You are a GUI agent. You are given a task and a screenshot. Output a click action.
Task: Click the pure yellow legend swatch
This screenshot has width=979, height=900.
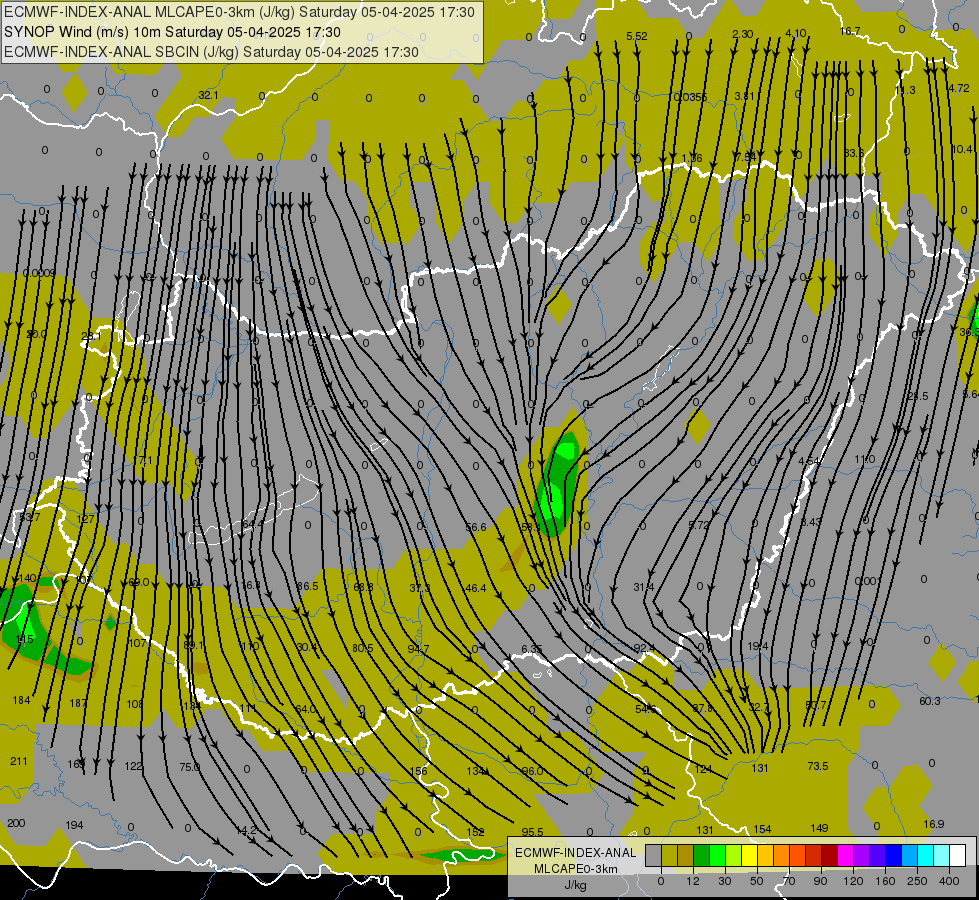coord(749,855)
